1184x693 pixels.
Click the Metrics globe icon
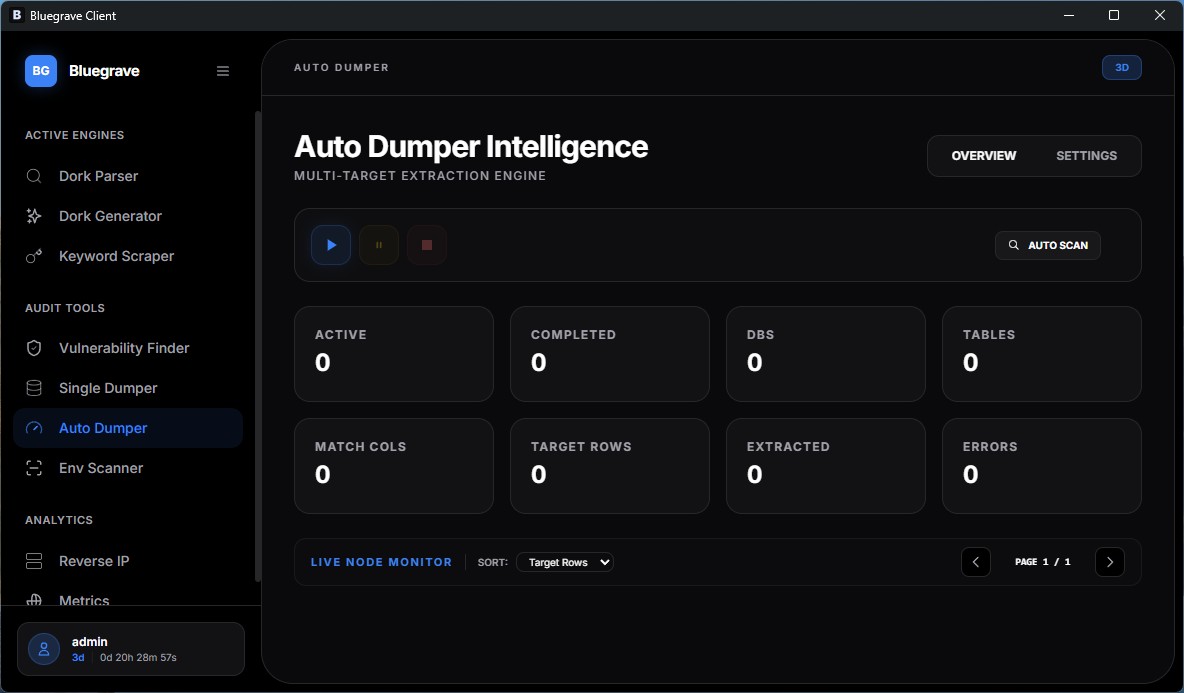tap(34, 600)
